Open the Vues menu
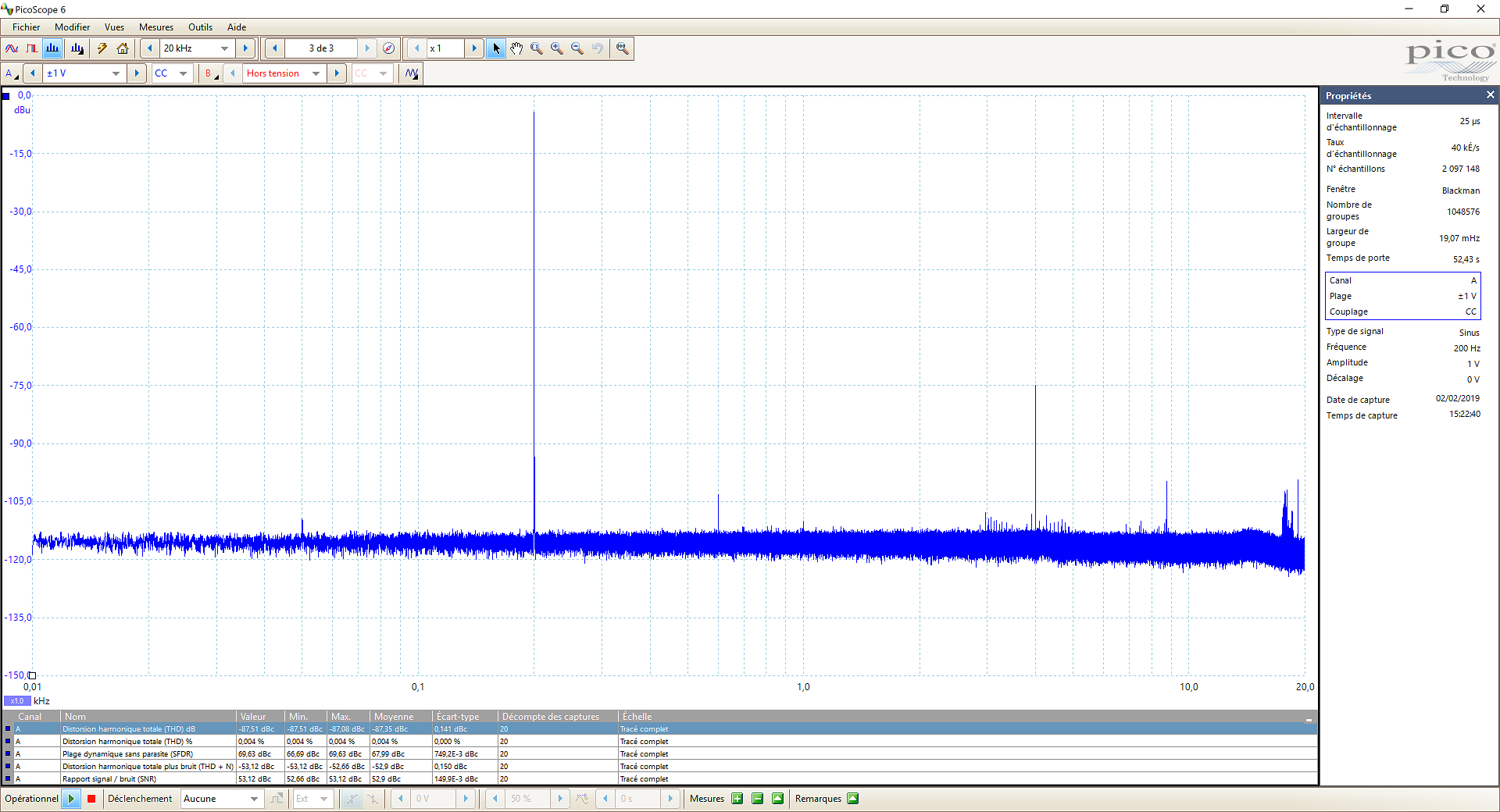This screenshot has height=812, width=1500. 114,27
